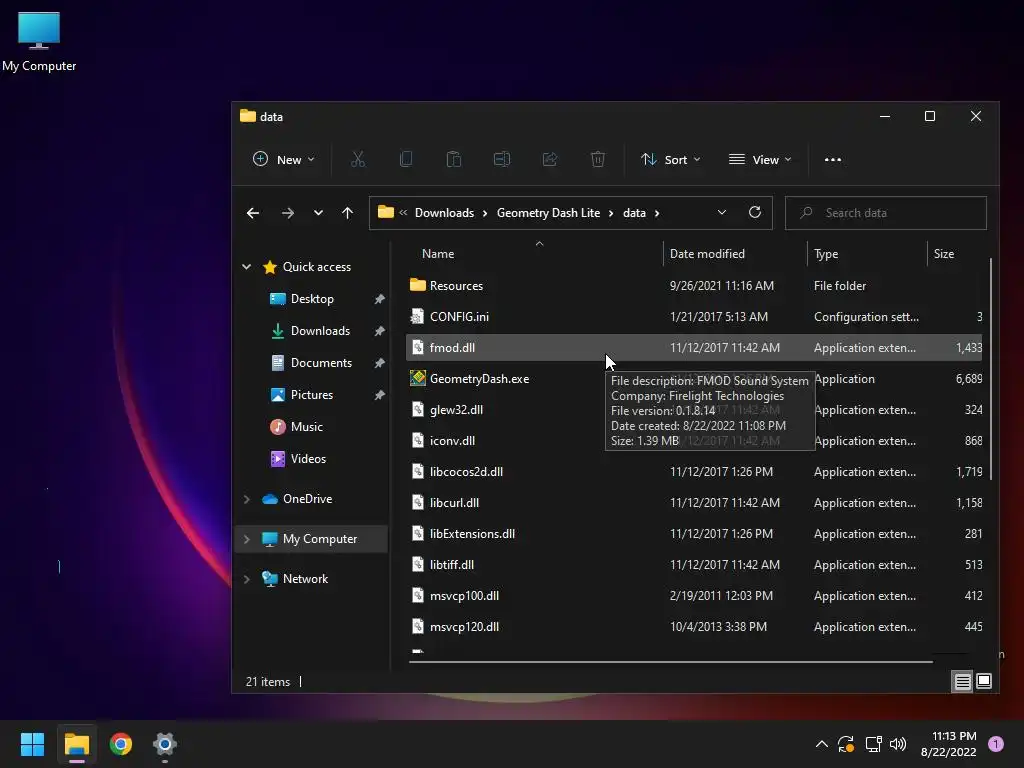This screenshot has width=1024, height=768.
Task: Click the Geometry Dash Lite breadcrumb
Action: pyautogui.click(x=548, y=213)
